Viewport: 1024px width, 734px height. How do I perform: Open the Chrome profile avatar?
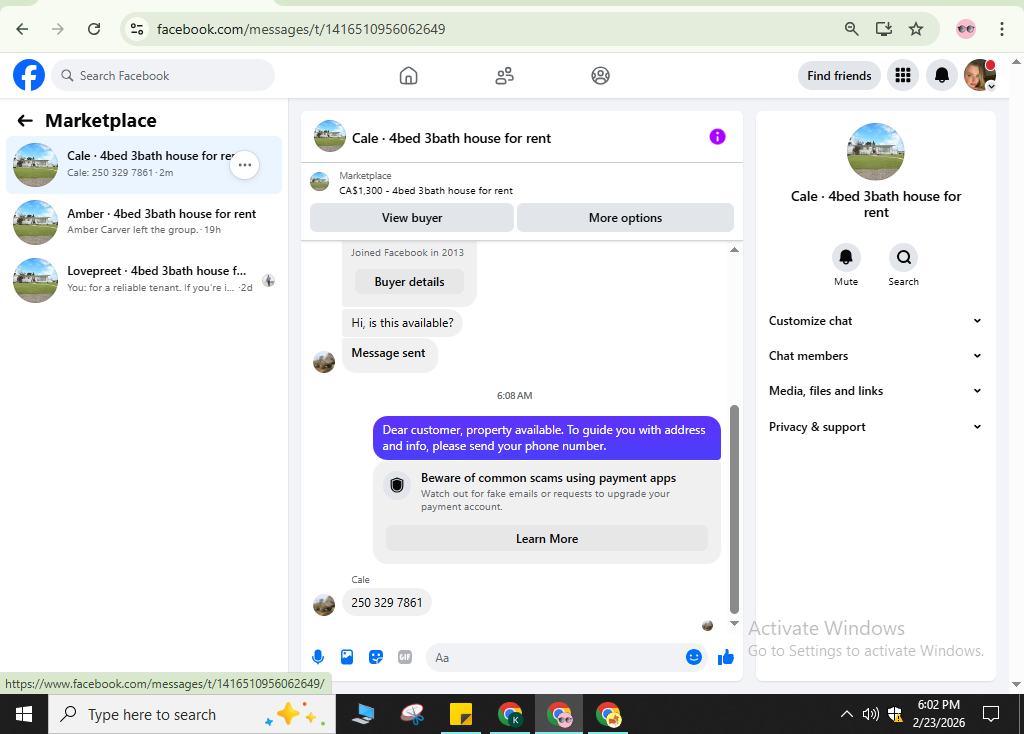click(x=966, y=29)
